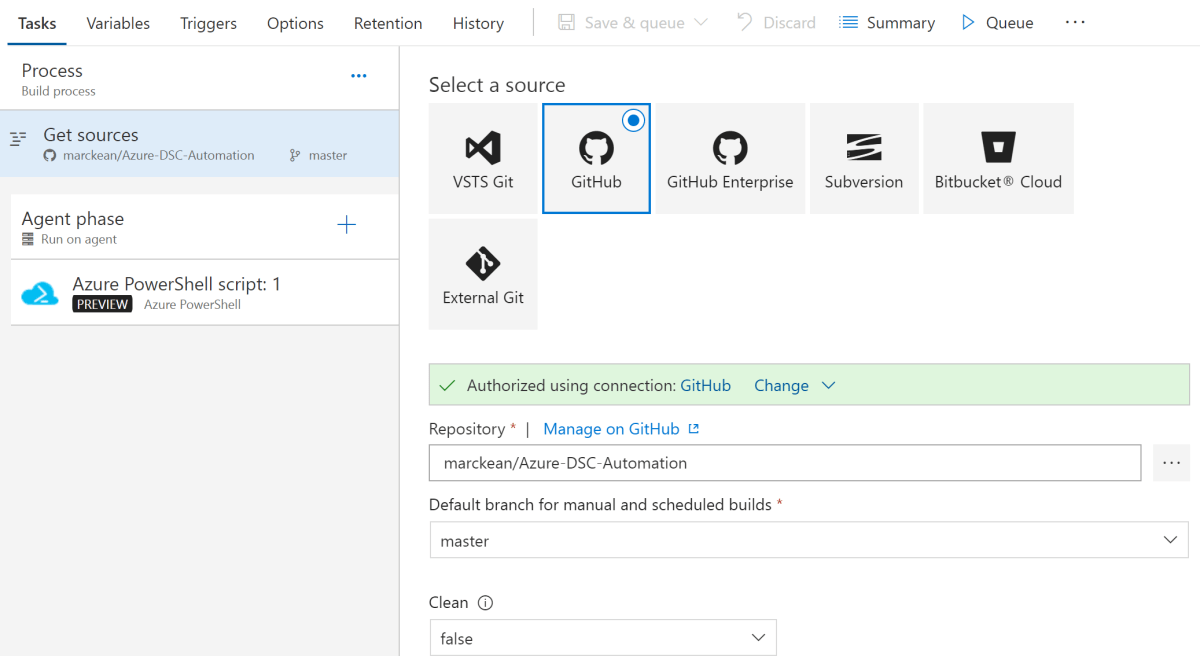Screen dimensions: 1200x656
Task: Click the Repository text field
Action: 785,463
